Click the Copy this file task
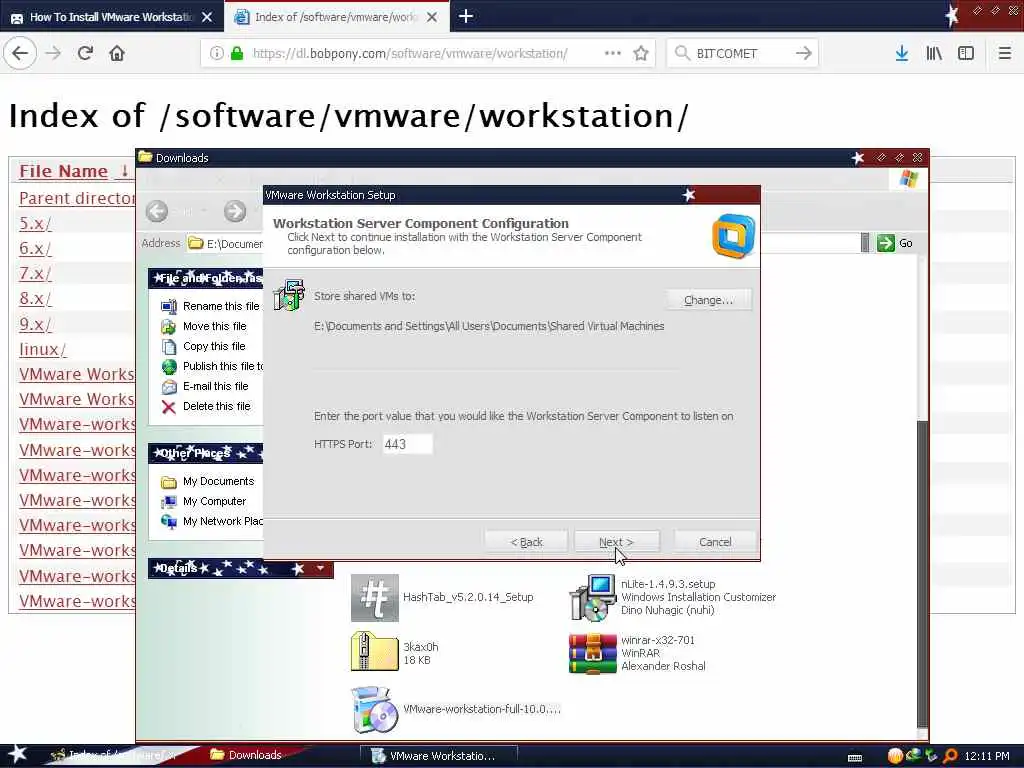1024x768 pixels. coord(214,346)
